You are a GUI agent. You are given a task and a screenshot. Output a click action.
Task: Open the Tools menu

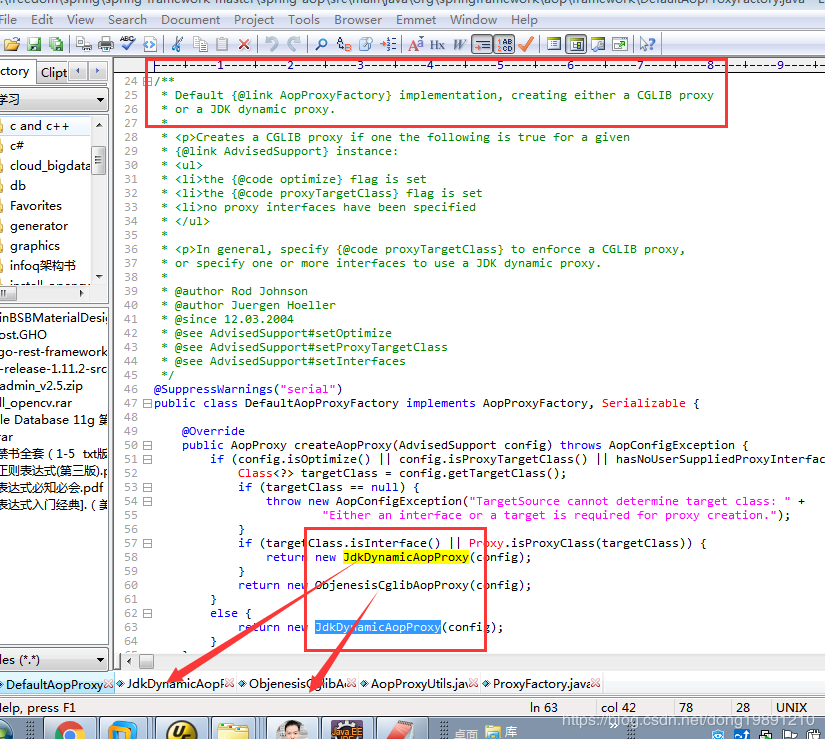click(304, 20)
